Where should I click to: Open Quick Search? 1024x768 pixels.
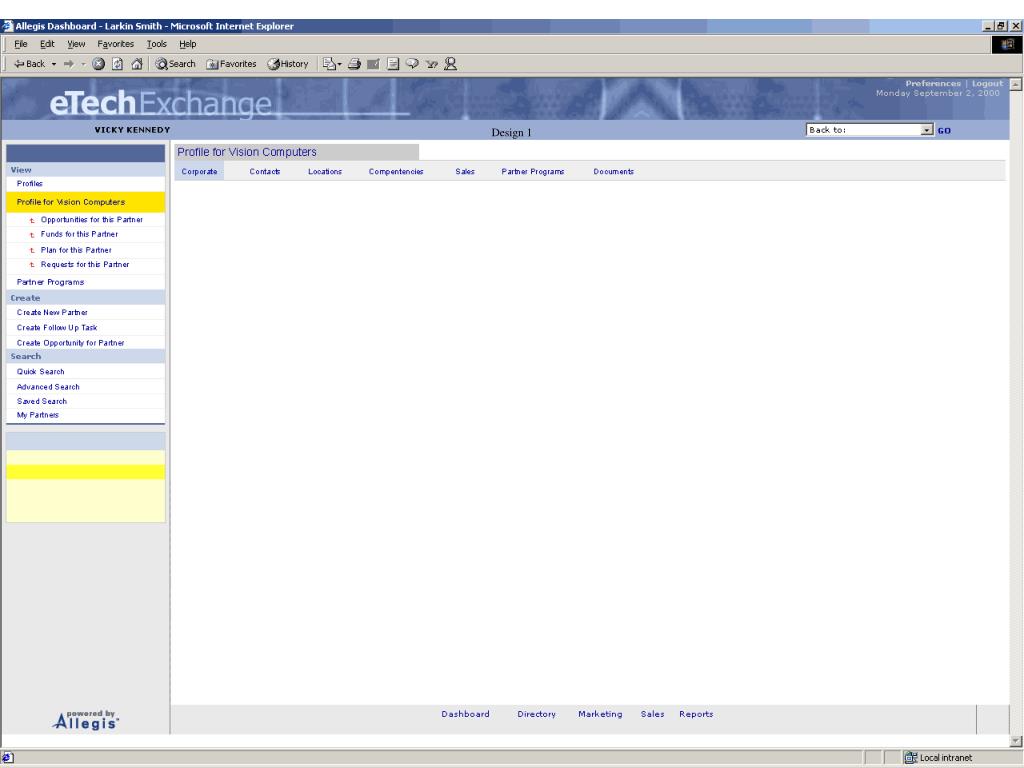(x=40, y=372)
